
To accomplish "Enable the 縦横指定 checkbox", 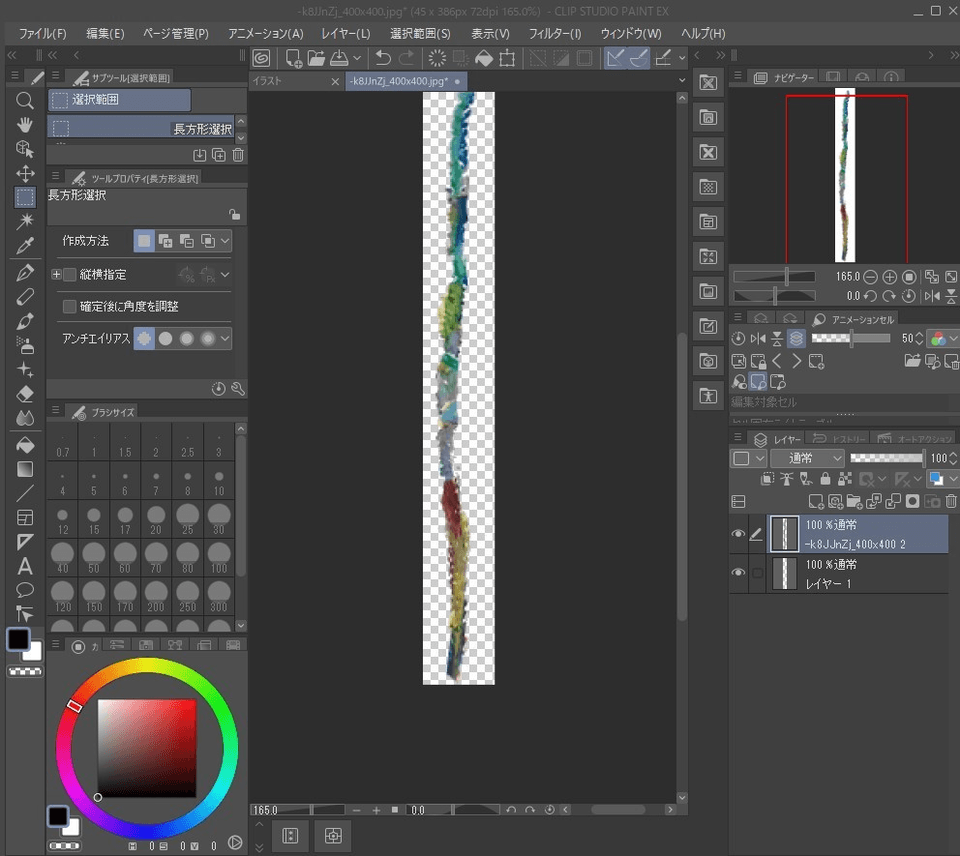I will pyautogui.click(x=70, y=274).
